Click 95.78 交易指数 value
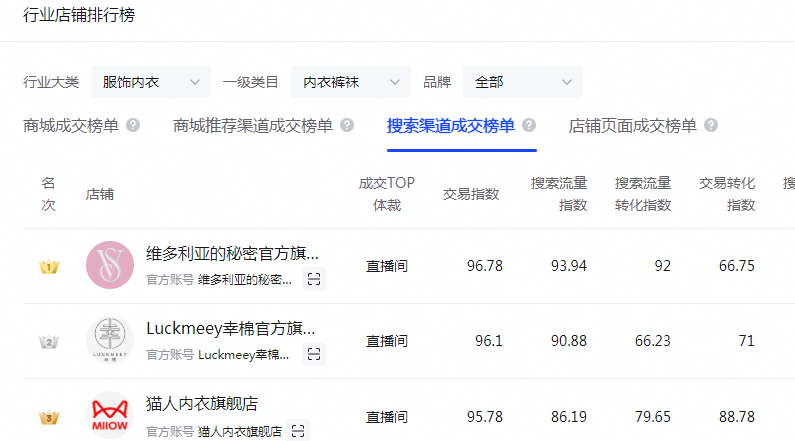Screen dimensions: 795x441 tap(485, 417)
